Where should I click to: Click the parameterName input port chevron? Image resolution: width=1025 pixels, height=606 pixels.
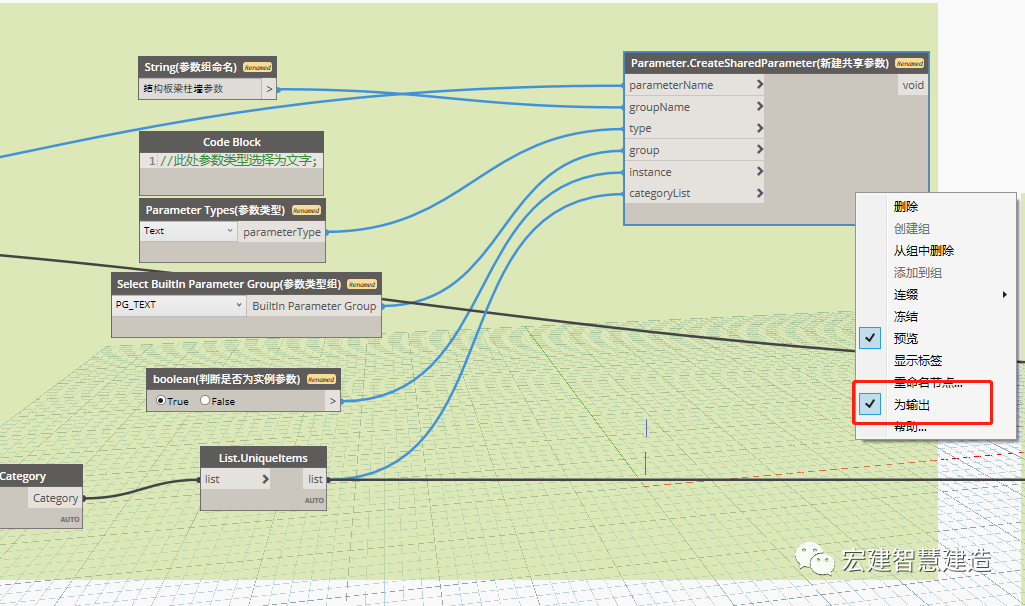coord(760,84)
